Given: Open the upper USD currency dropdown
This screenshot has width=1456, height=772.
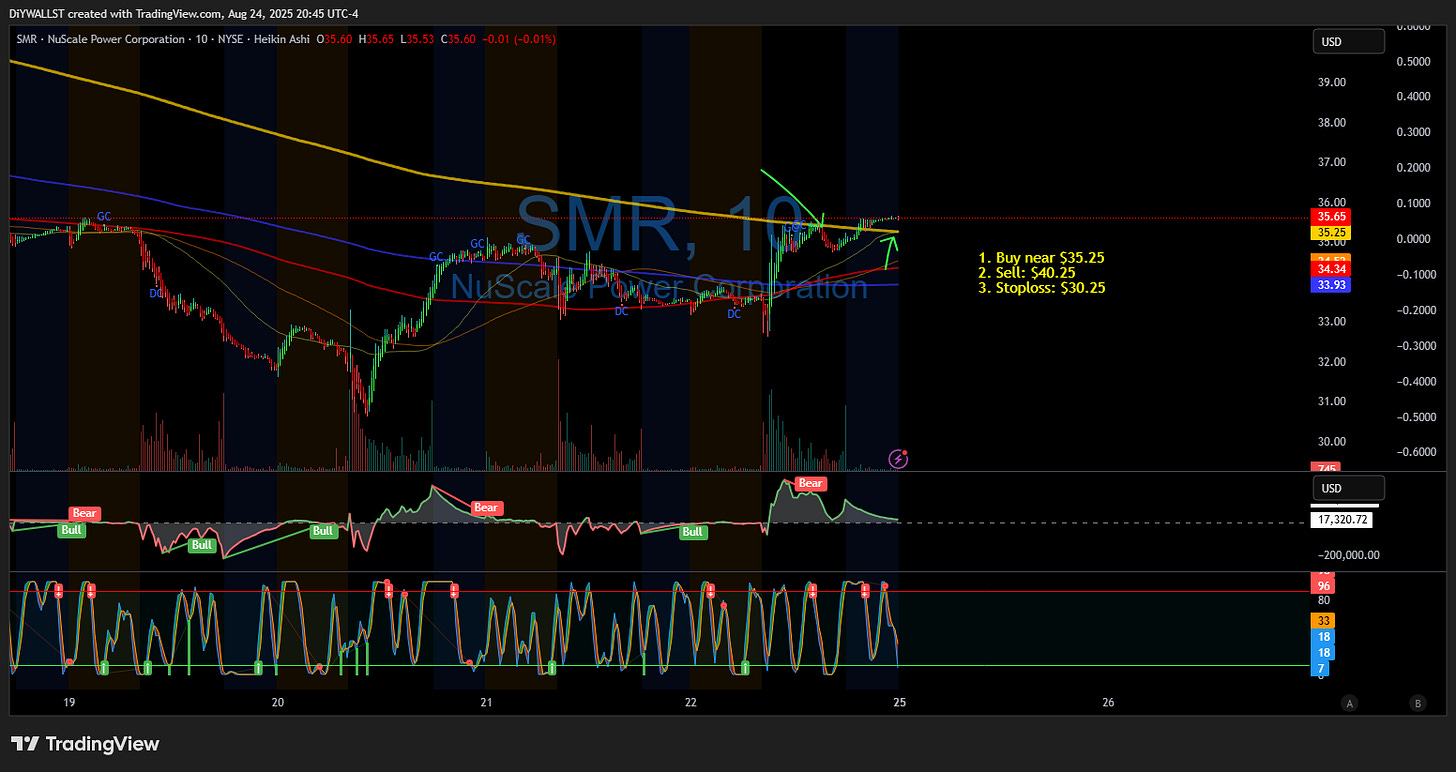Looking at the screenshot, I should [x=1348, y=41].
